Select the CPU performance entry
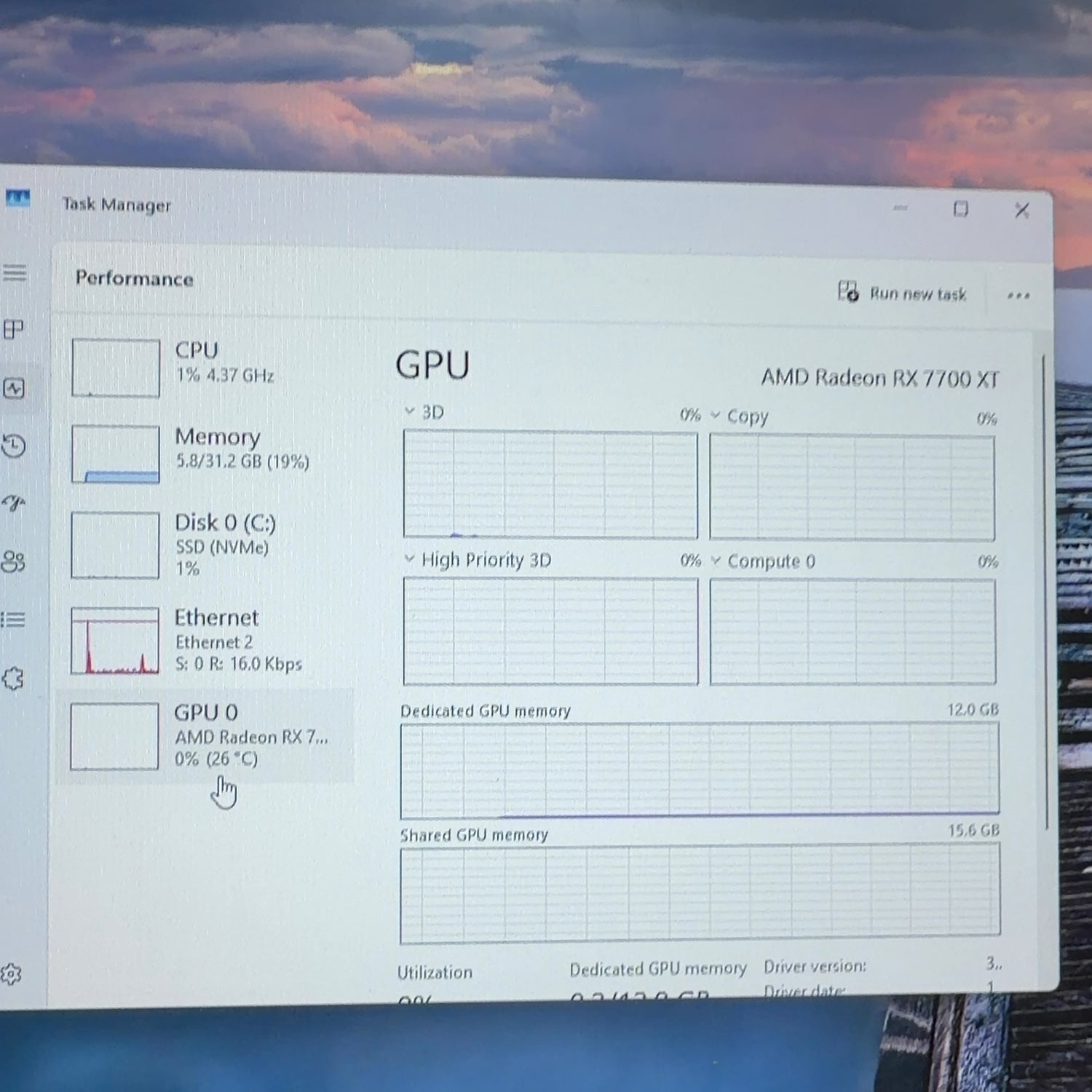1092x1092 pixels. pos(205,367)
